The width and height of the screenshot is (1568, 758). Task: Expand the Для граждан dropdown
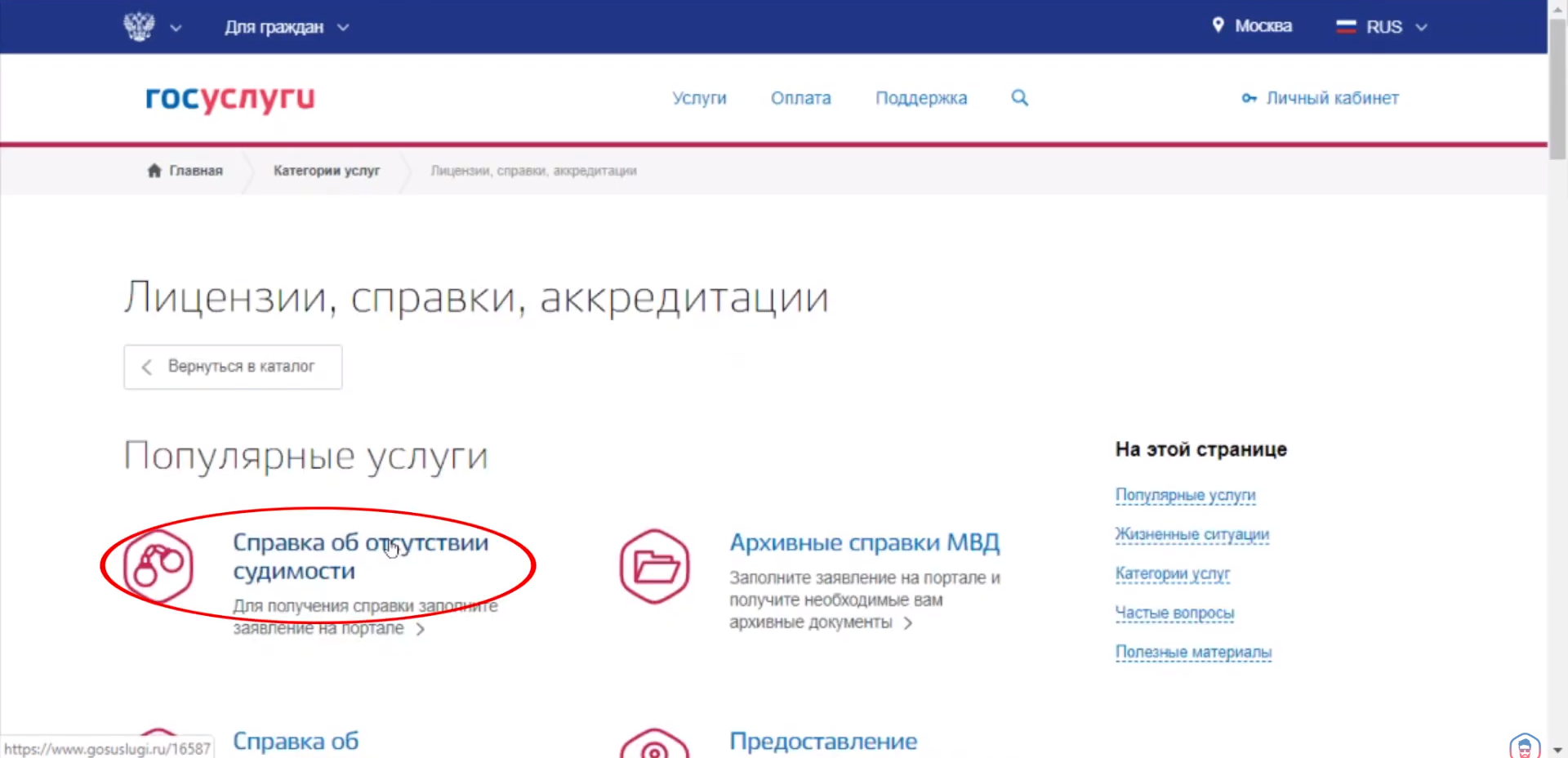[x=286, y=27]
